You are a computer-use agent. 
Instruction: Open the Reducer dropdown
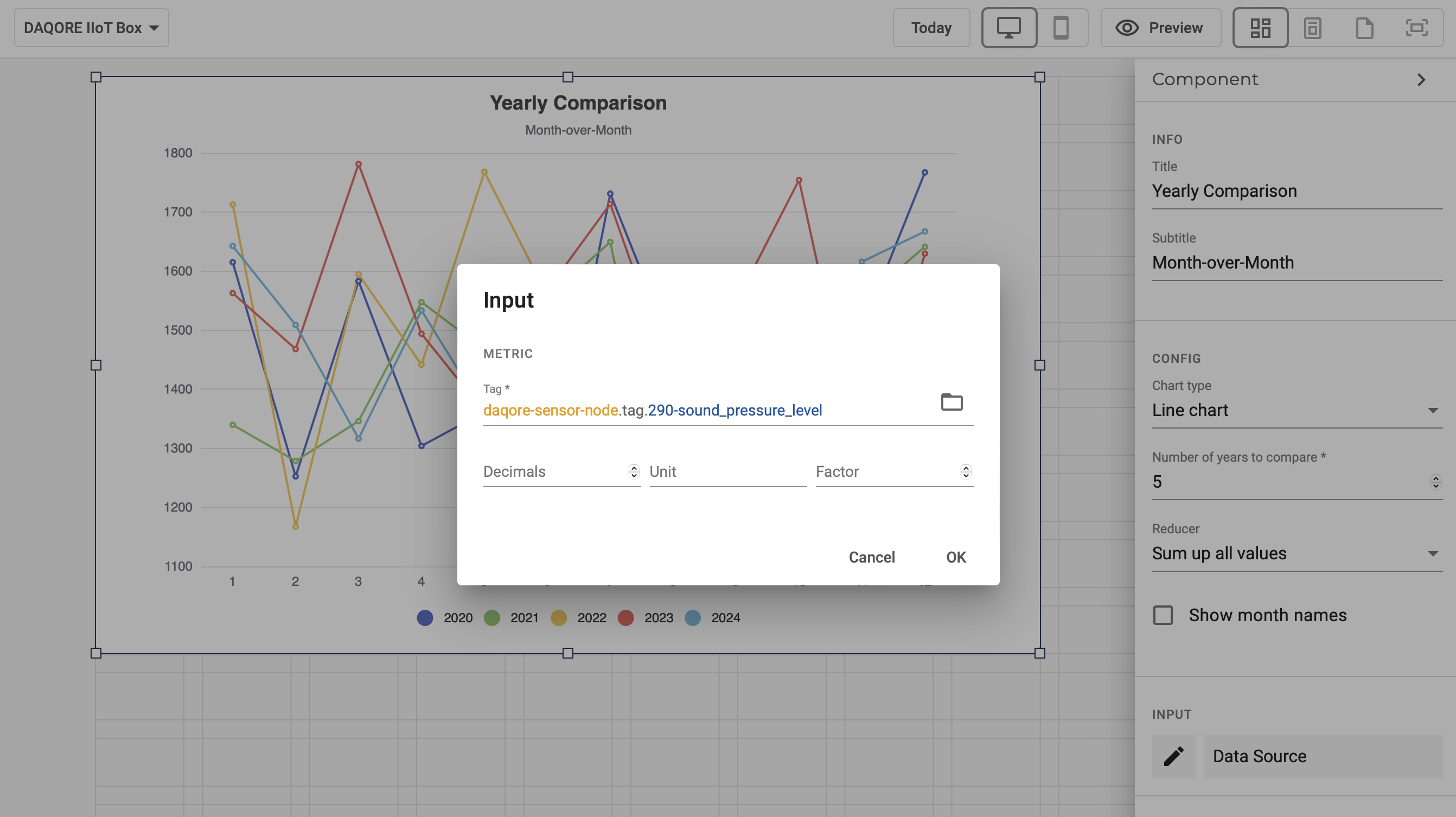[1297, 553]
